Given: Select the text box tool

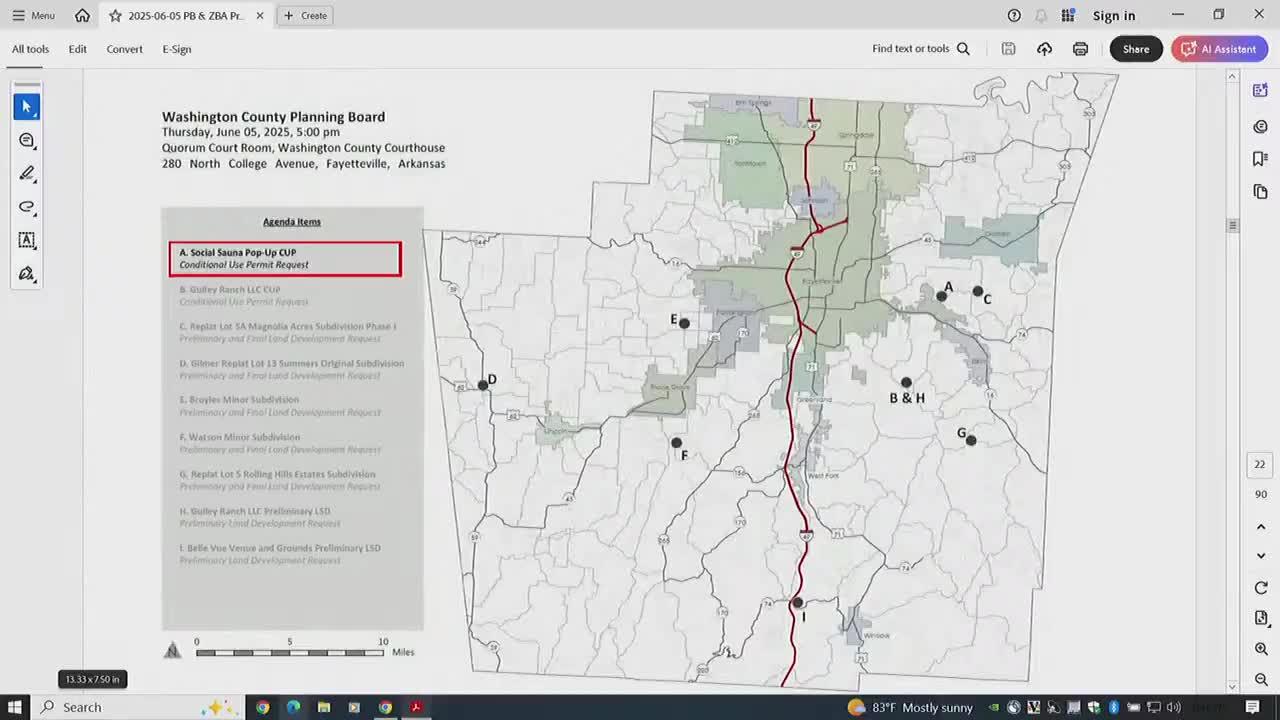Looking at the screenshot, I should pyautogui.click(x=27, y=240).
